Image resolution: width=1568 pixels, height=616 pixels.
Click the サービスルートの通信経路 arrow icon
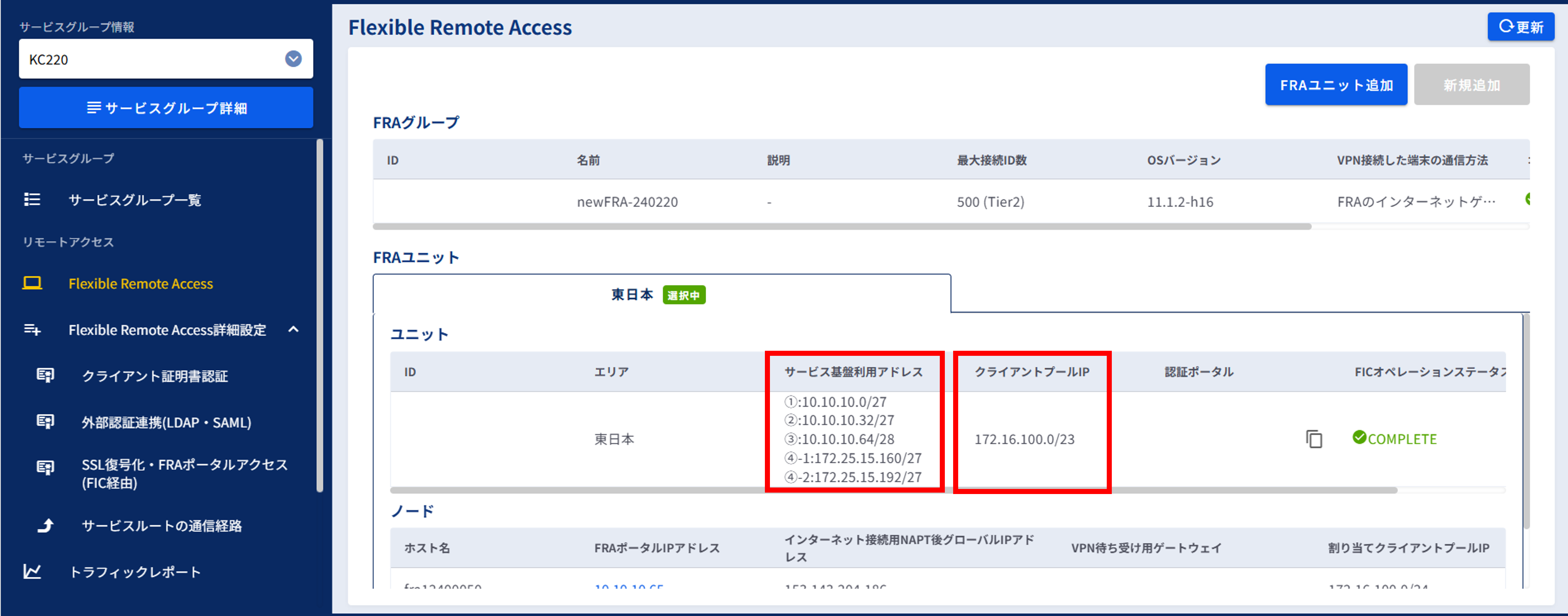[46, 525]
